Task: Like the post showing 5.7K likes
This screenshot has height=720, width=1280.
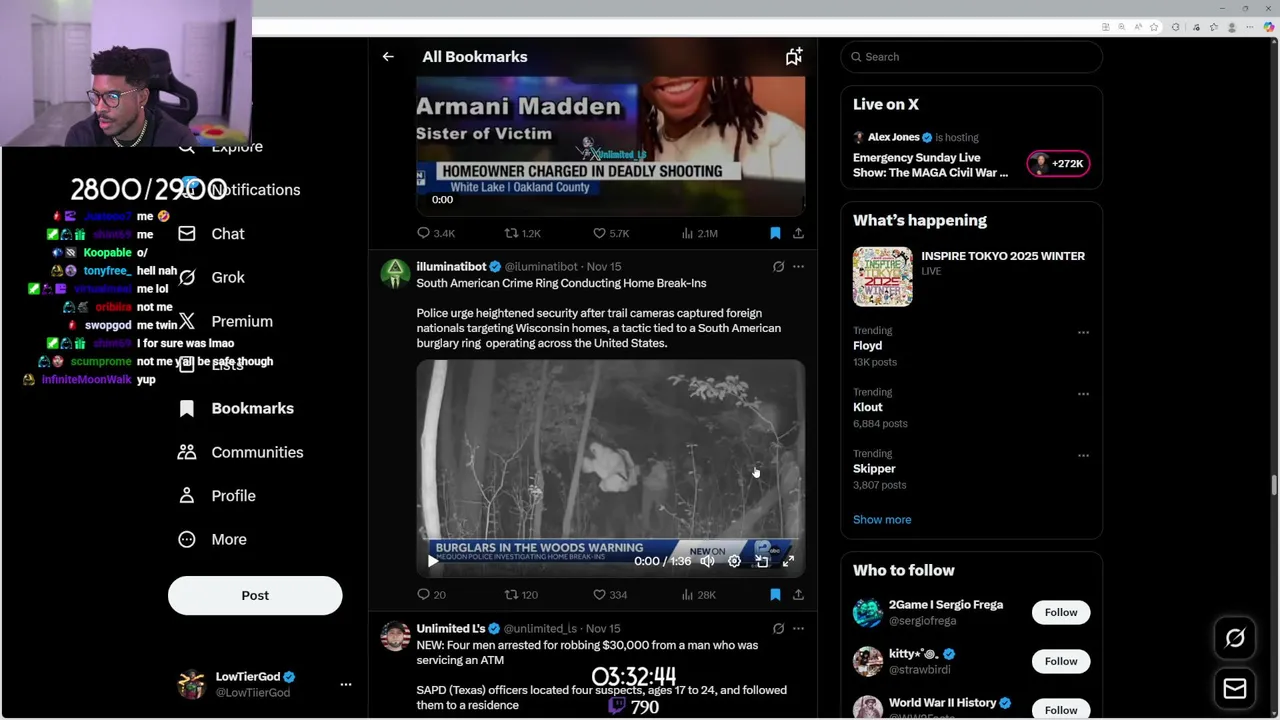Action: 611,233
